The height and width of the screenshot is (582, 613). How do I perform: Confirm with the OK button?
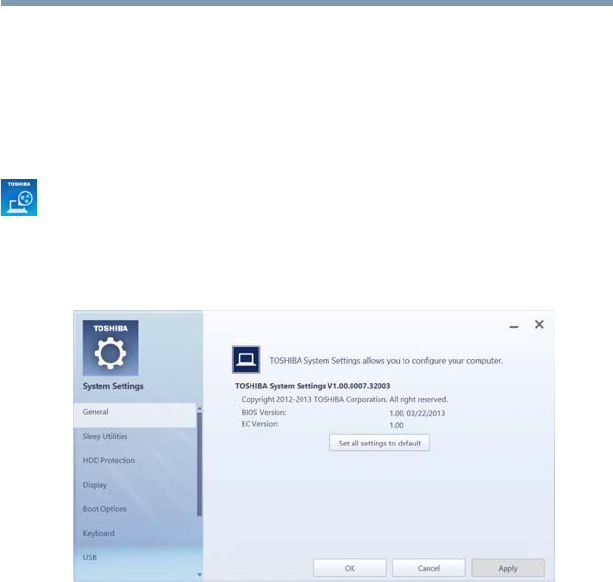click(x=350, y=568)
